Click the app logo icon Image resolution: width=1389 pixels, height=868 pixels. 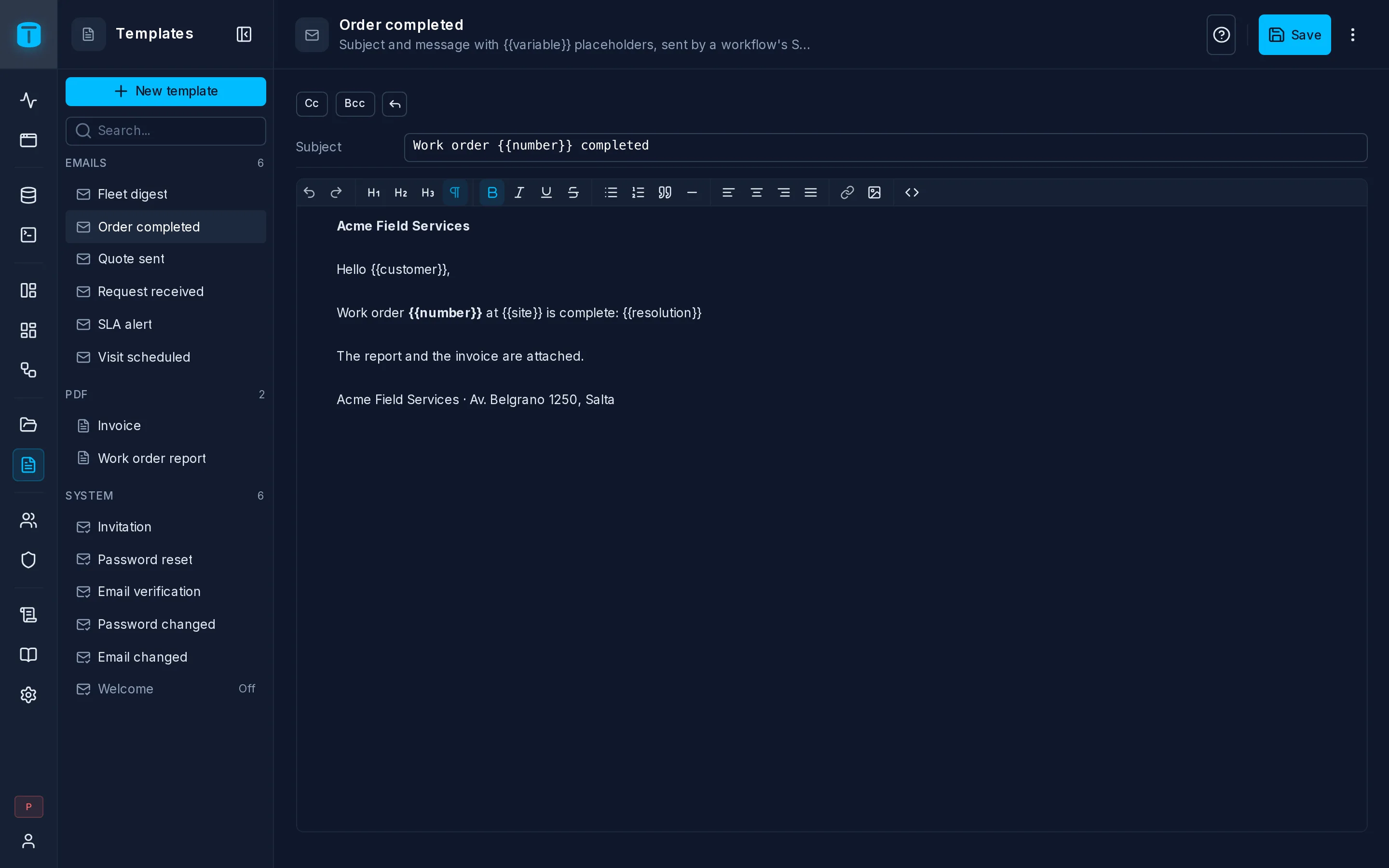29,34
